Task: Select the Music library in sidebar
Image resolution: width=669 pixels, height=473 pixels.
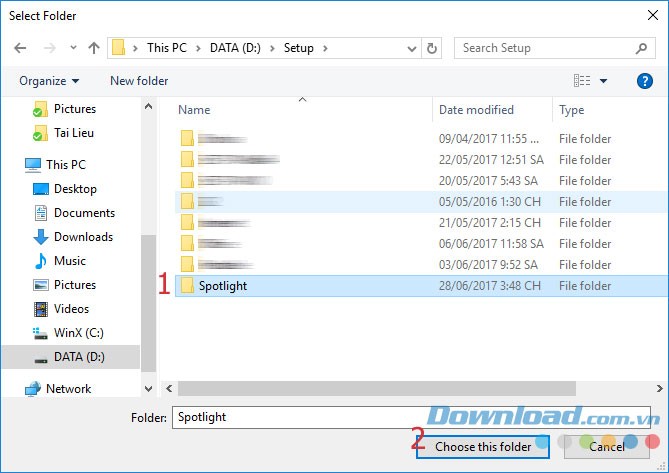Action: click(x=69, y=261)
